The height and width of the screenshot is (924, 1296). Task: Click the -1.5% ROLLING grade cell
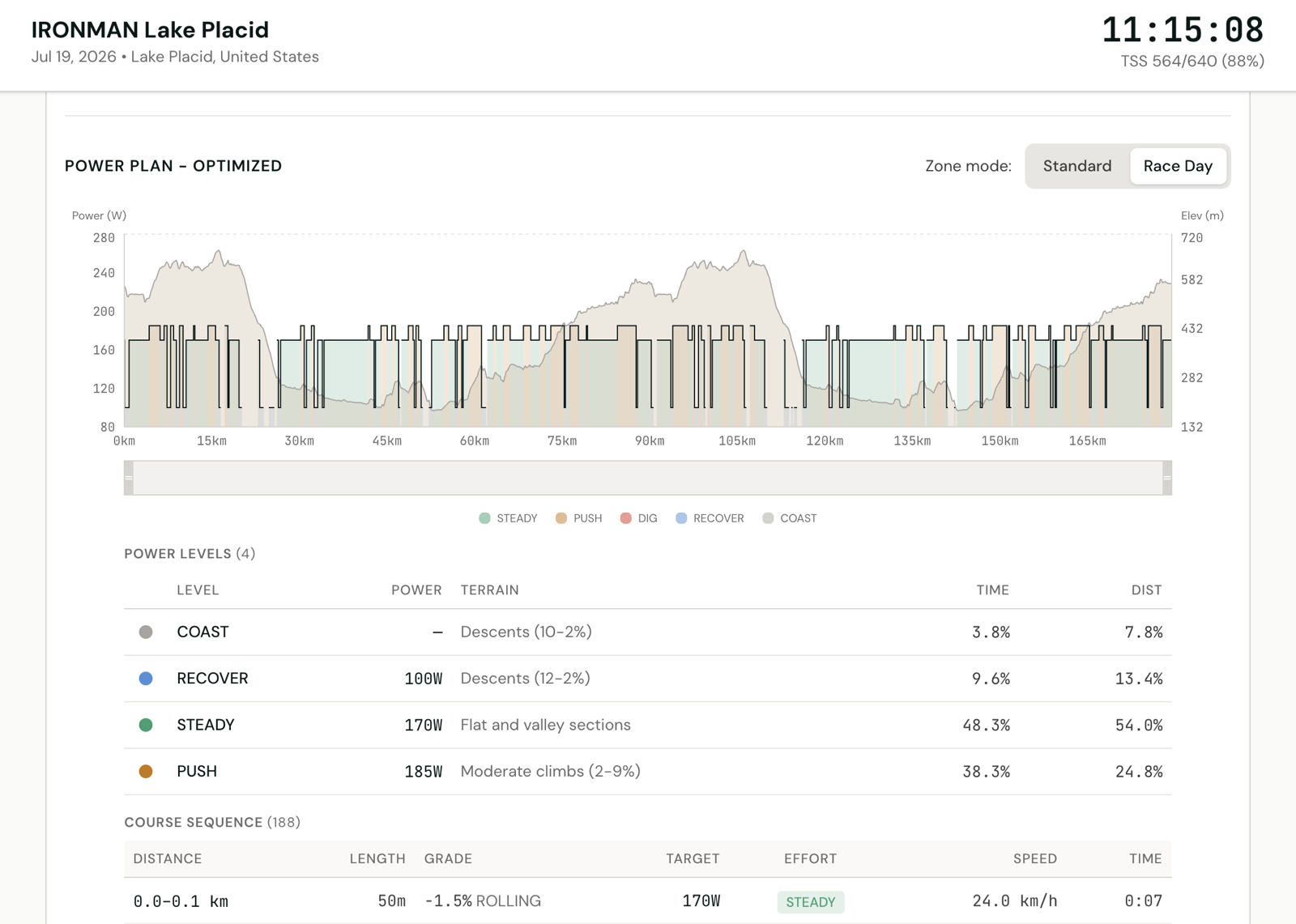483,901
